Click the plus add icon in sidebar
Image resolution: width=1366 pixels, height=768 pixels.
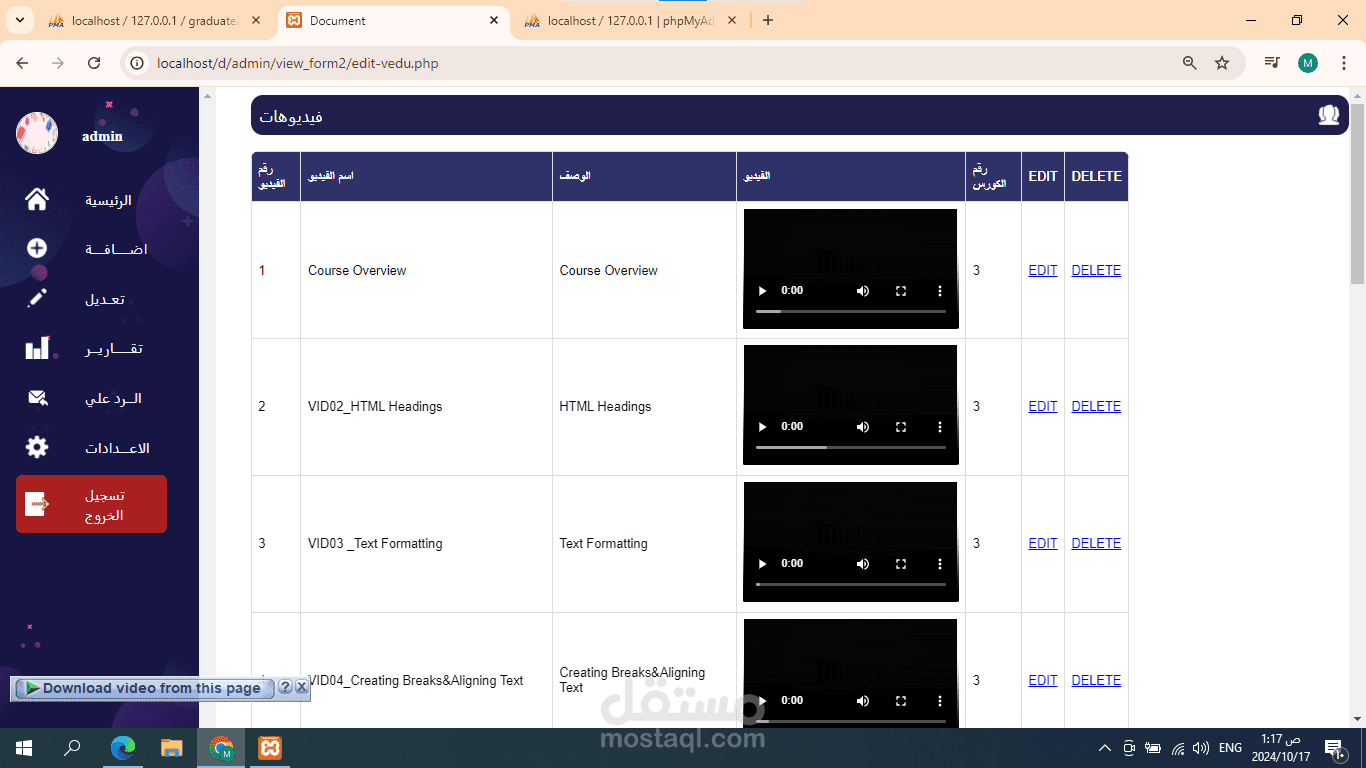(x=37, y=248)
